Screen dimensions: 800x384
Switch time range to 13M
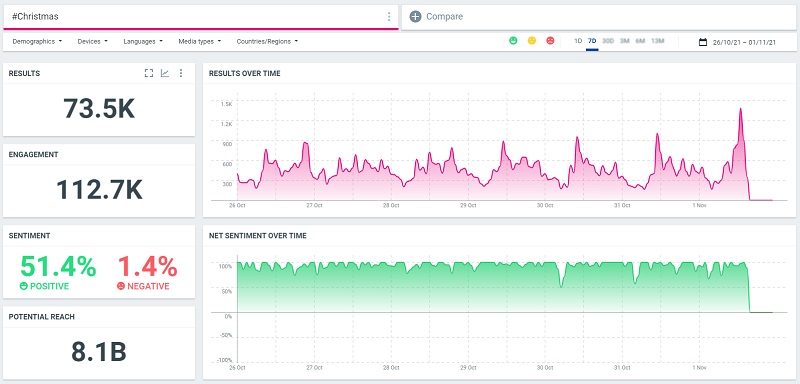point(658,41)
